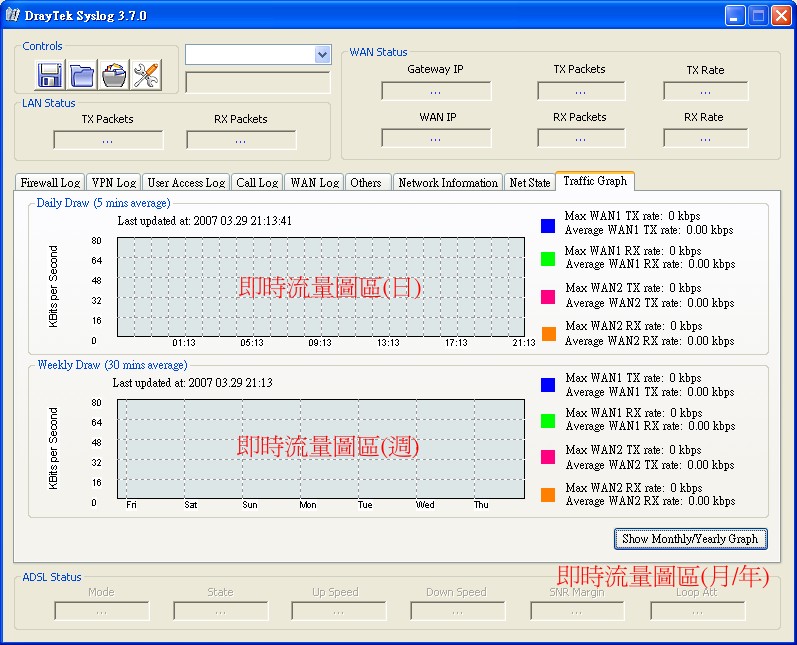797x645 pixels.
Task: Click the ADSL Down Speed field
Action: tap(457, 611)
